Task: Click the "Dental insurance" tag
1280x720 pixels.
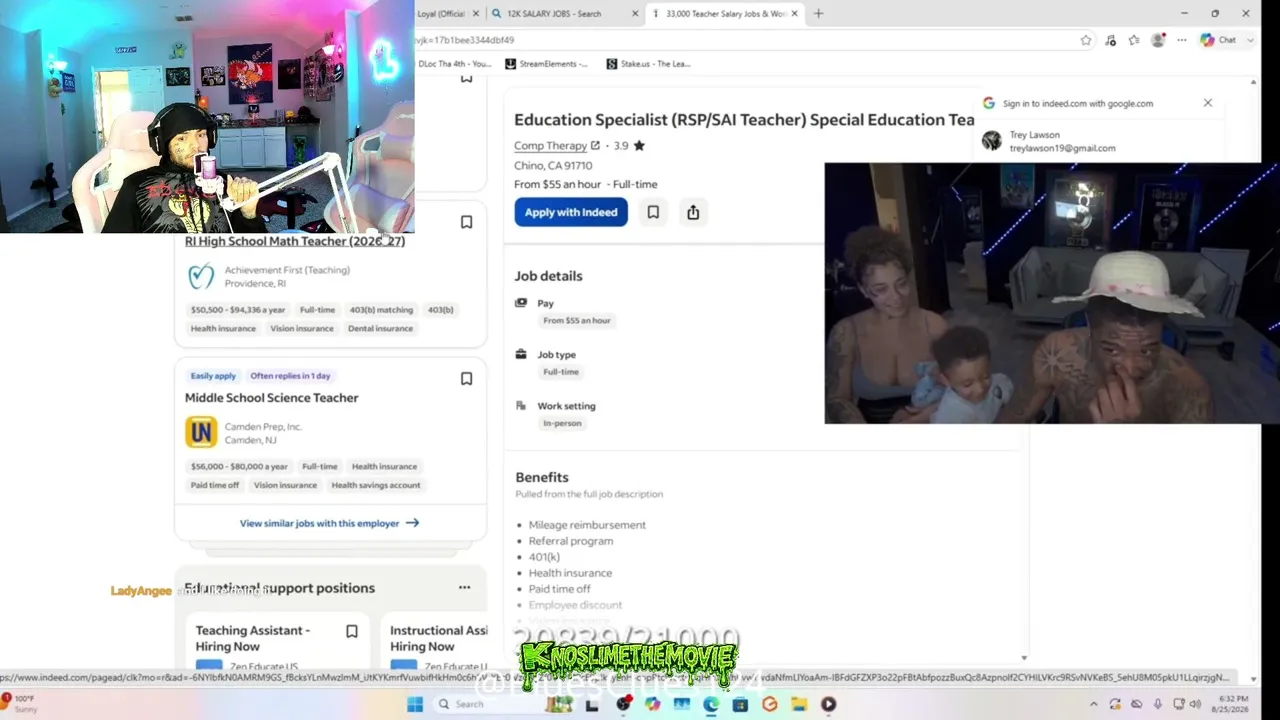Action: (x=380, y=329)
